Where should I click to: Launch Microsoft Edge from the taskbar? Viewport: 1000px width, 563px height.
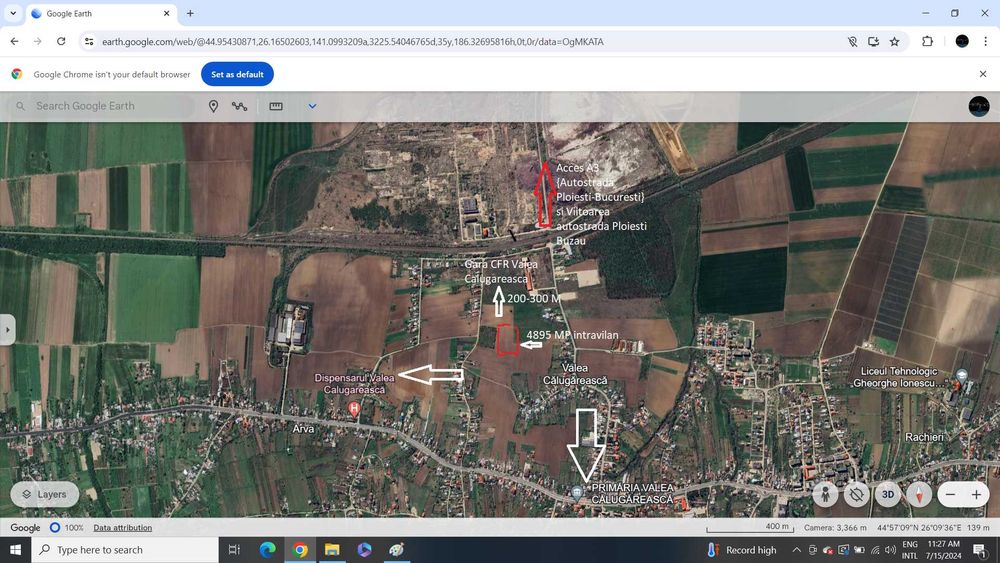267,550
